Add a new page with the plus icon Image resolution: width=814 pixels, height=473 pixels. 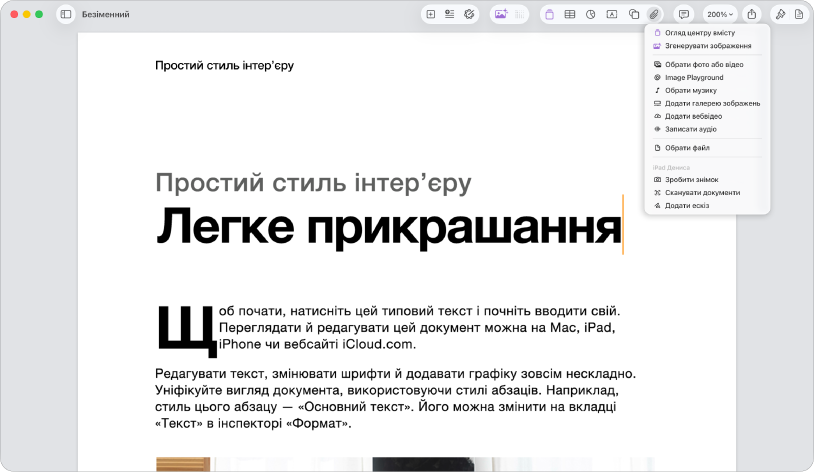pyautogui.click(x=430, y=15)
